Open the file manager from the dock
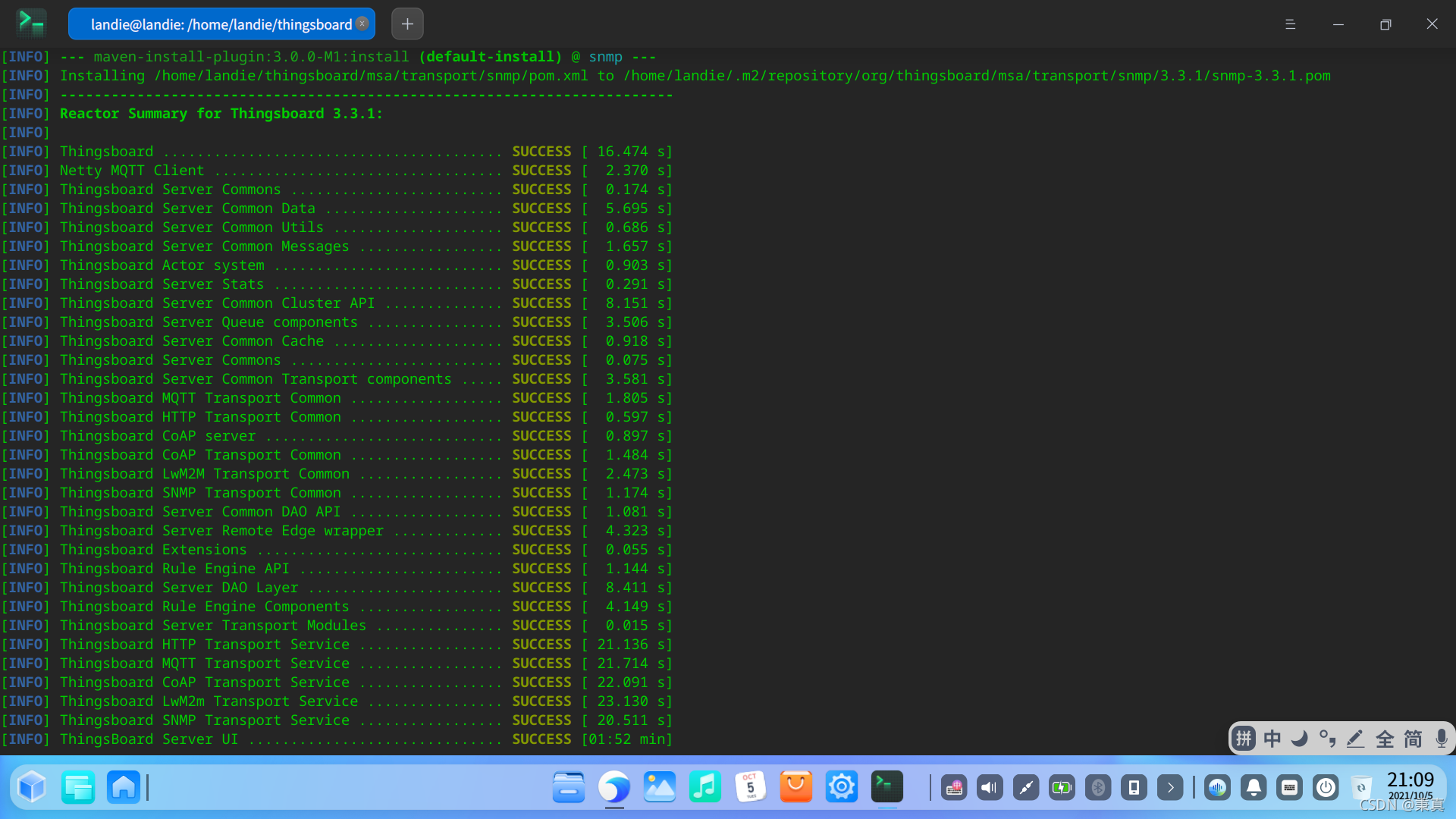Image resolution: width=1456 pixels, height=819 pixels. (569, 787)
